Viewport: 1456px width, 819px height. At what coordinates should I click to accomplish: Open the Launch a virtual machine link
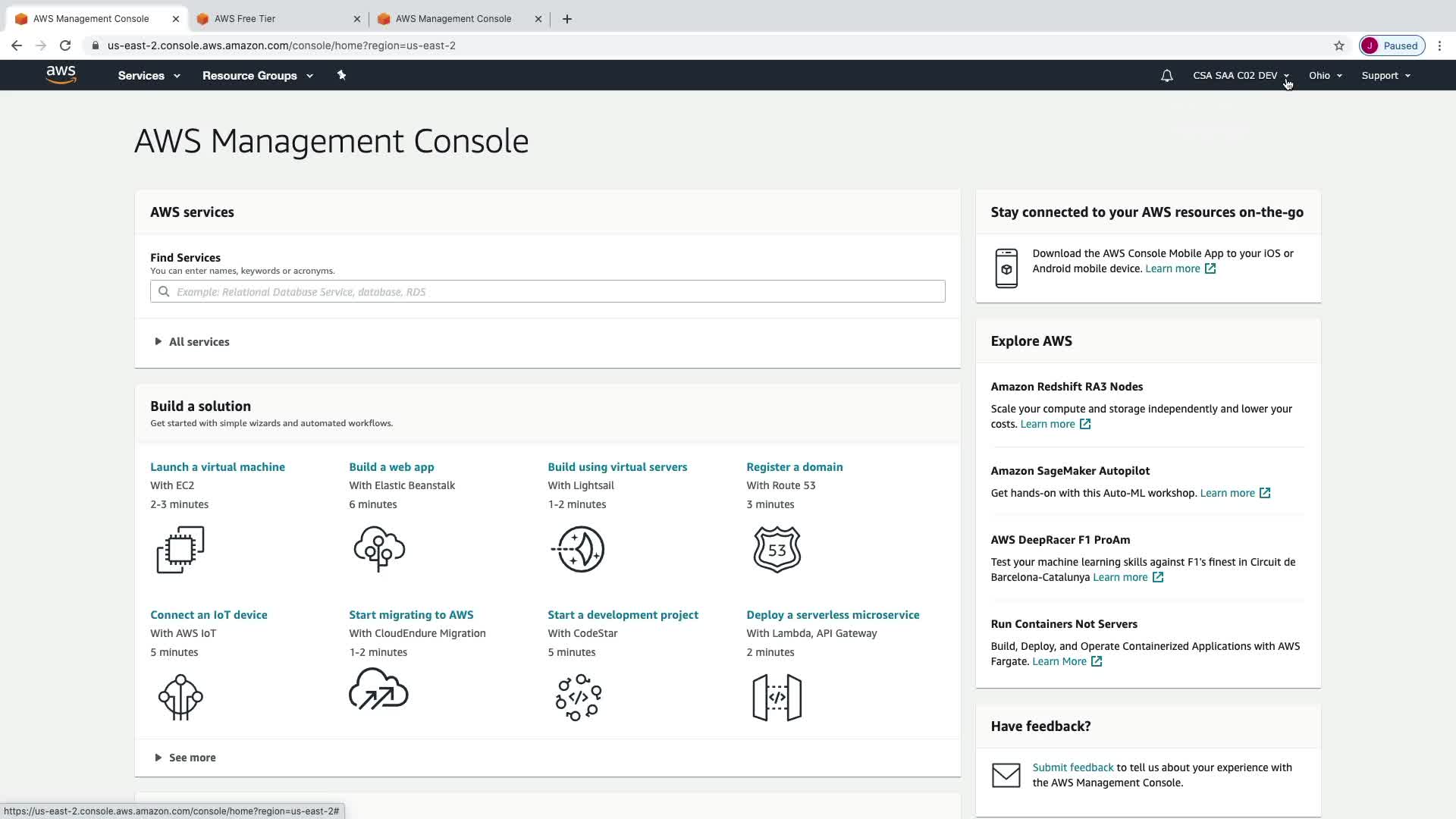(x=218, y=467)
